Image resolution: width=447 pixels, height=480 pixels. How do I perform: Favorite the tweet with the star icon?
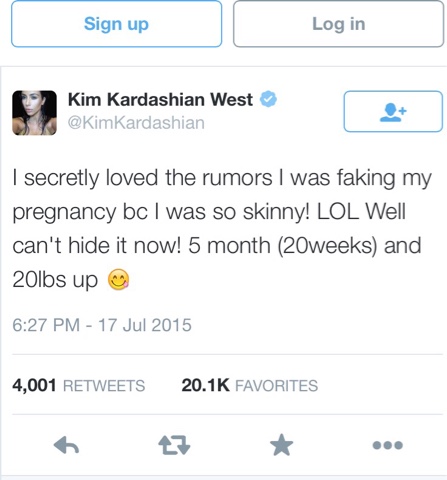tap(281, 445)
